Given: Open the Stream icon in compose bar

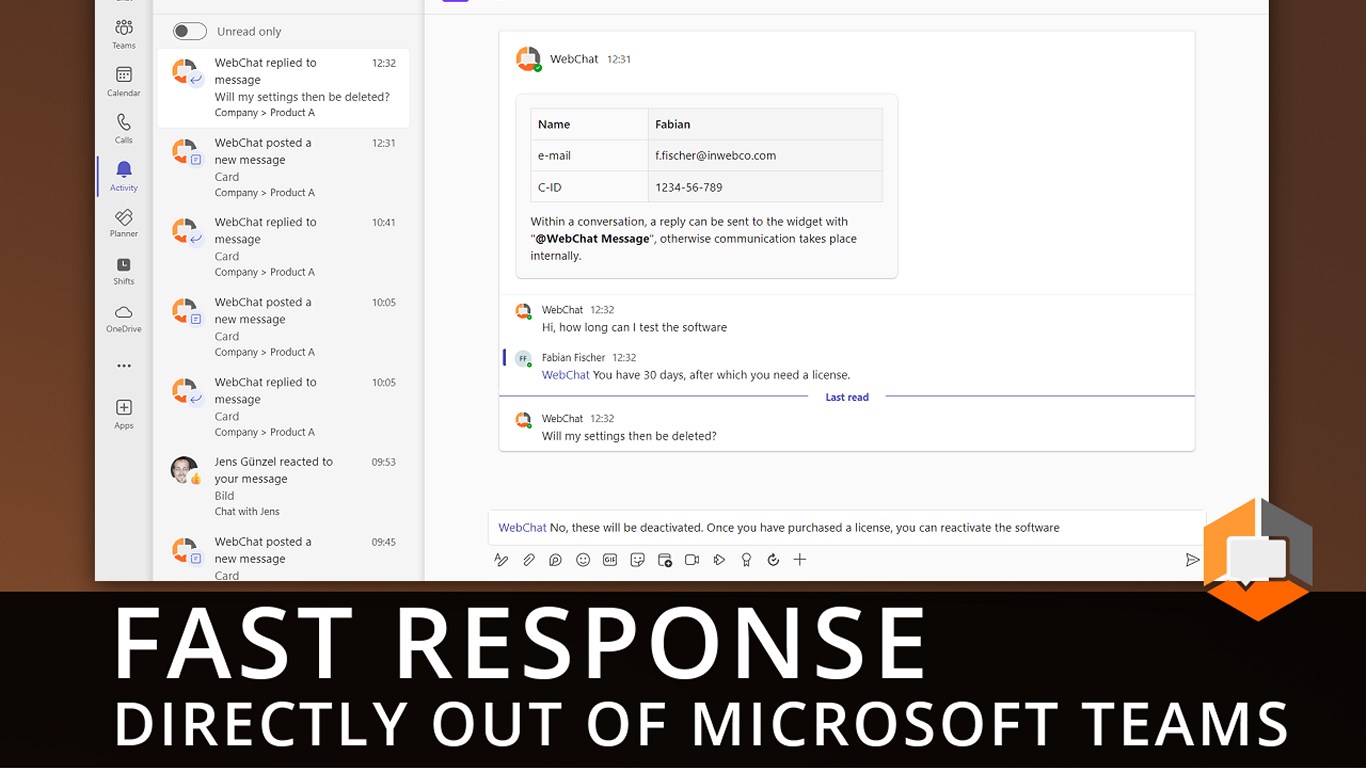Looking at the screenshot, I should 719,560.
